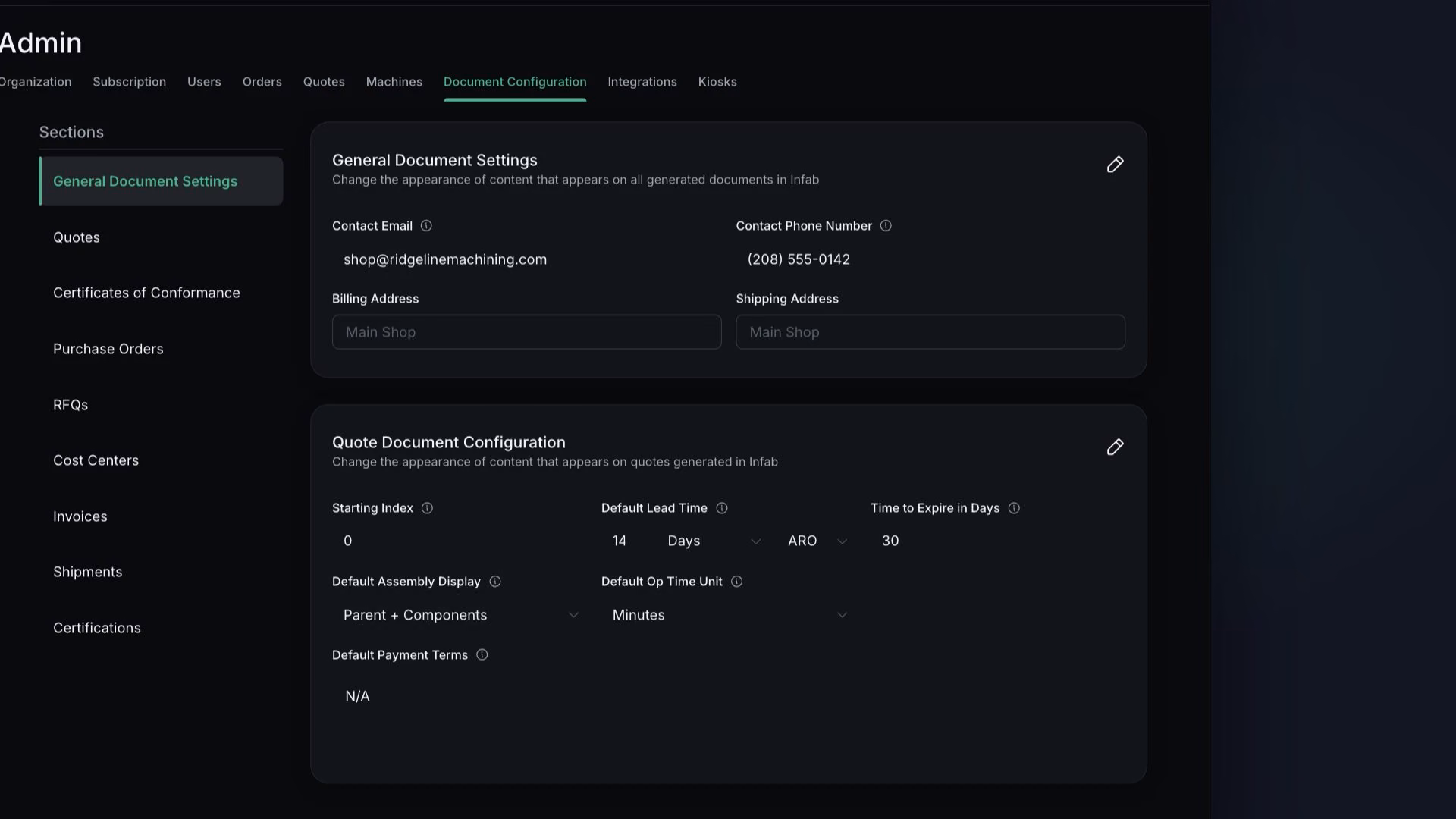
Task: Select the Document Configuration tab
Action: pyautogui.click(x=515, y=82)
